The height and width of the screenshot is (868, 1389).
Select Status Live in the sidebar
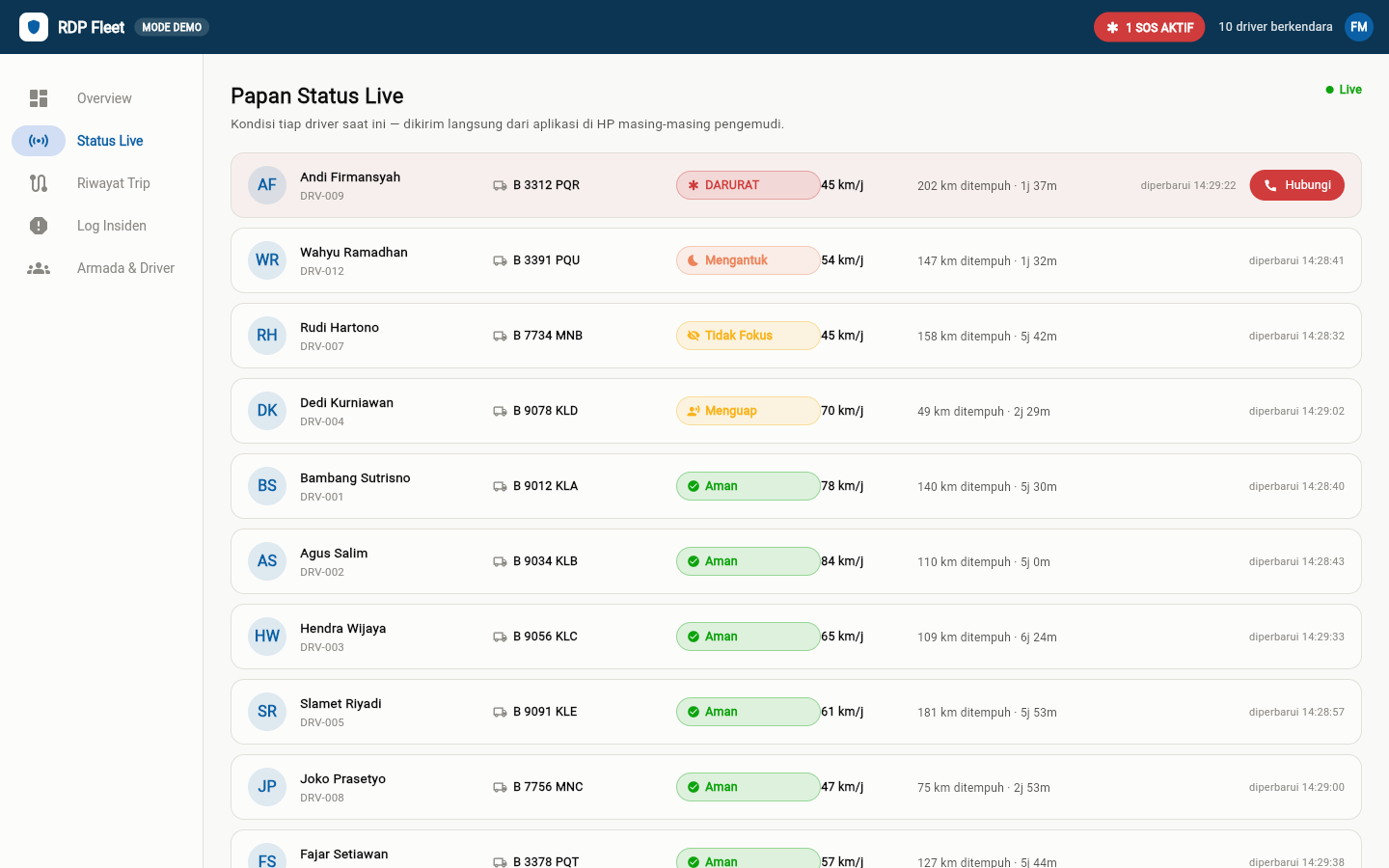pyautogui.click(x=101, y=141)
